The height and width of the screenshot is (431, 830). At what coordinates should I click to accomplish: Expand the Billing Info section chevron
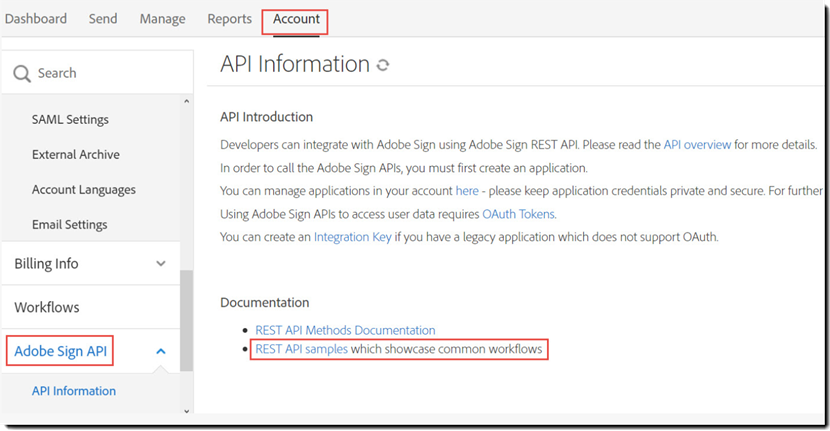pos(161,264)
